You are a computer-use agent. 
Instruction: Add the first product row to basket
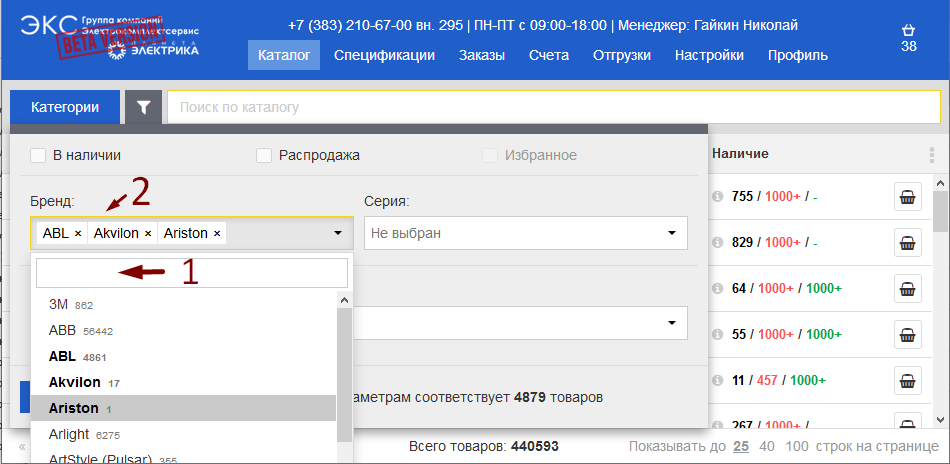(x=906, y=197)
